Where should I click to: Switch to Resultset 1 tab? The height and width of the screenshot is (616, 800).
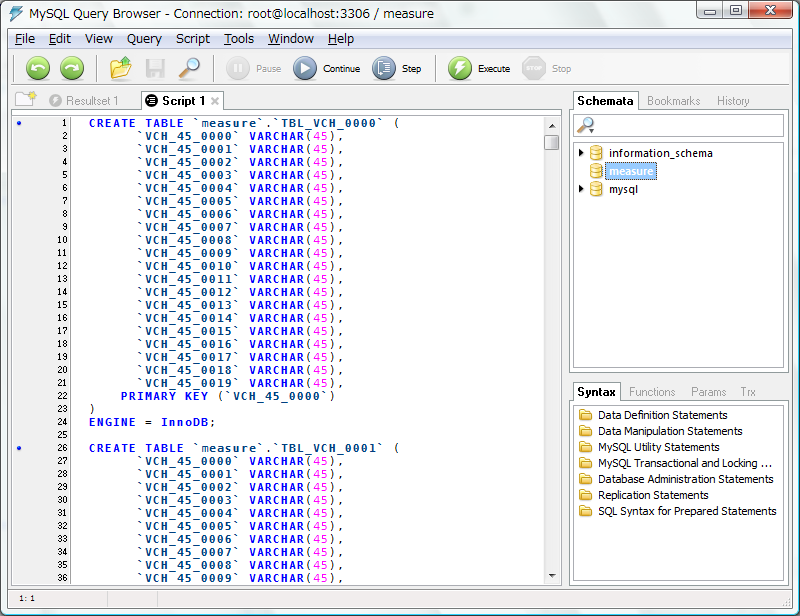click(84, 101)
